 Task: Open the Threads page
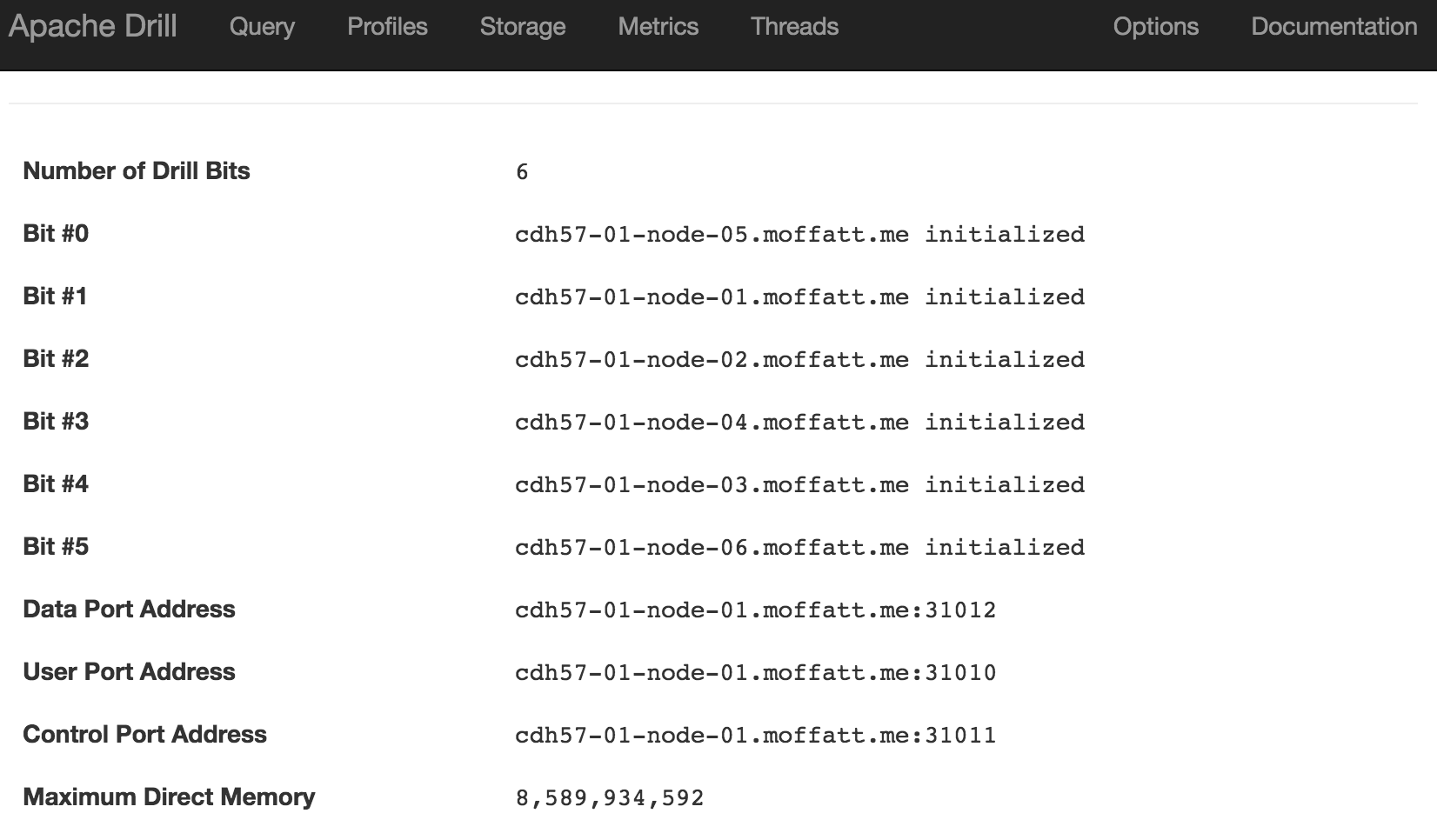[794, 27]
